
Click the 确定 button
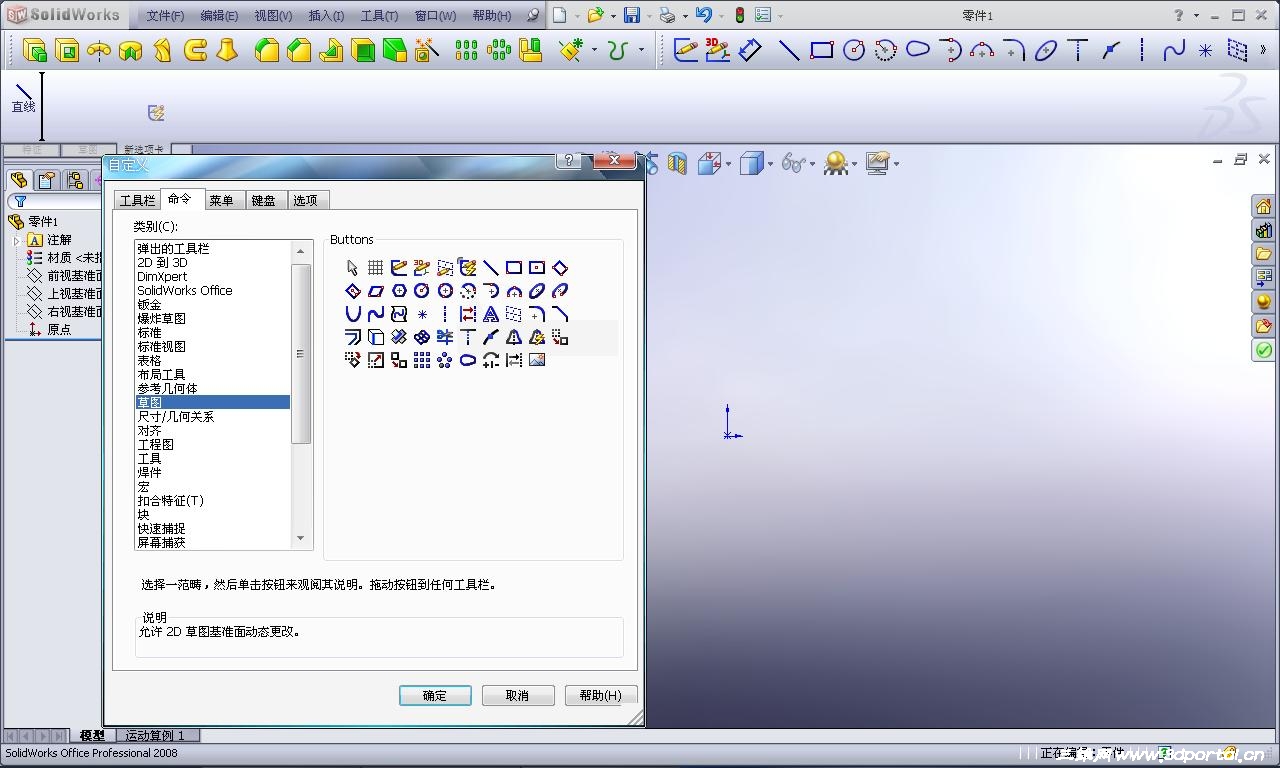(435, 695)
